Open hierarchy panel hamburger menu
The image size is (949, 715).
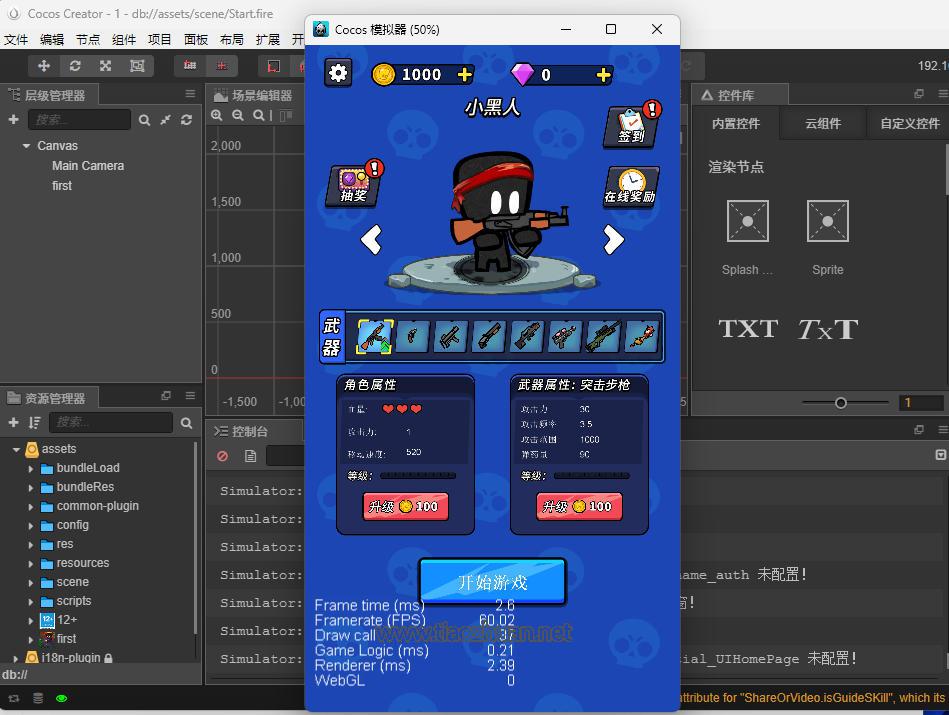190,93
